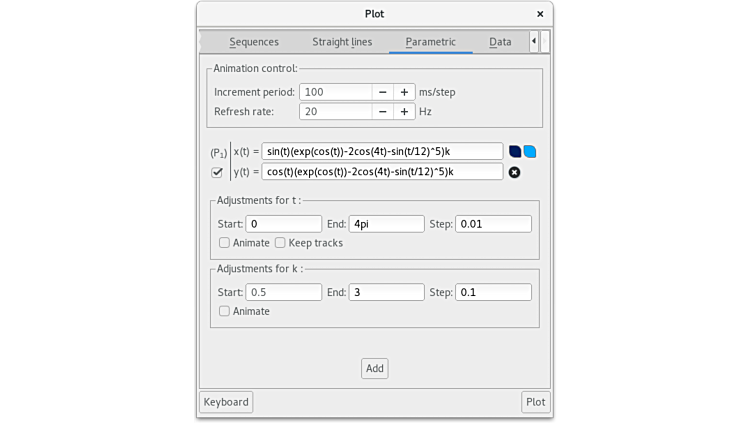
Task: Click the light blue color swatch
Action: point(530,151)
